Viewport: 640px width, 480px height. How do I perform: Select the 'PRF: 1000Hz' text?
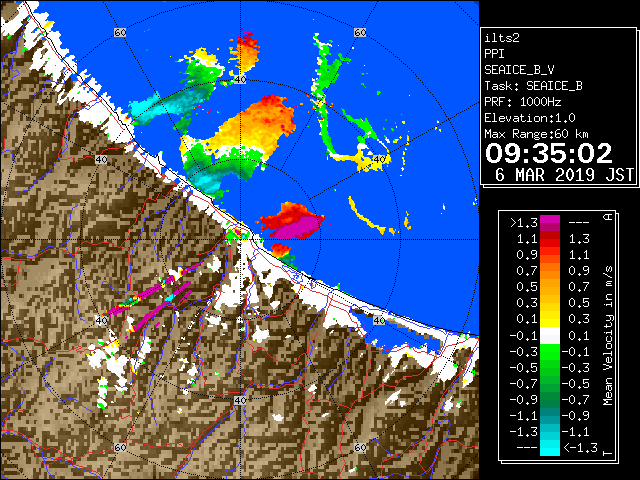tap(523, 102)
